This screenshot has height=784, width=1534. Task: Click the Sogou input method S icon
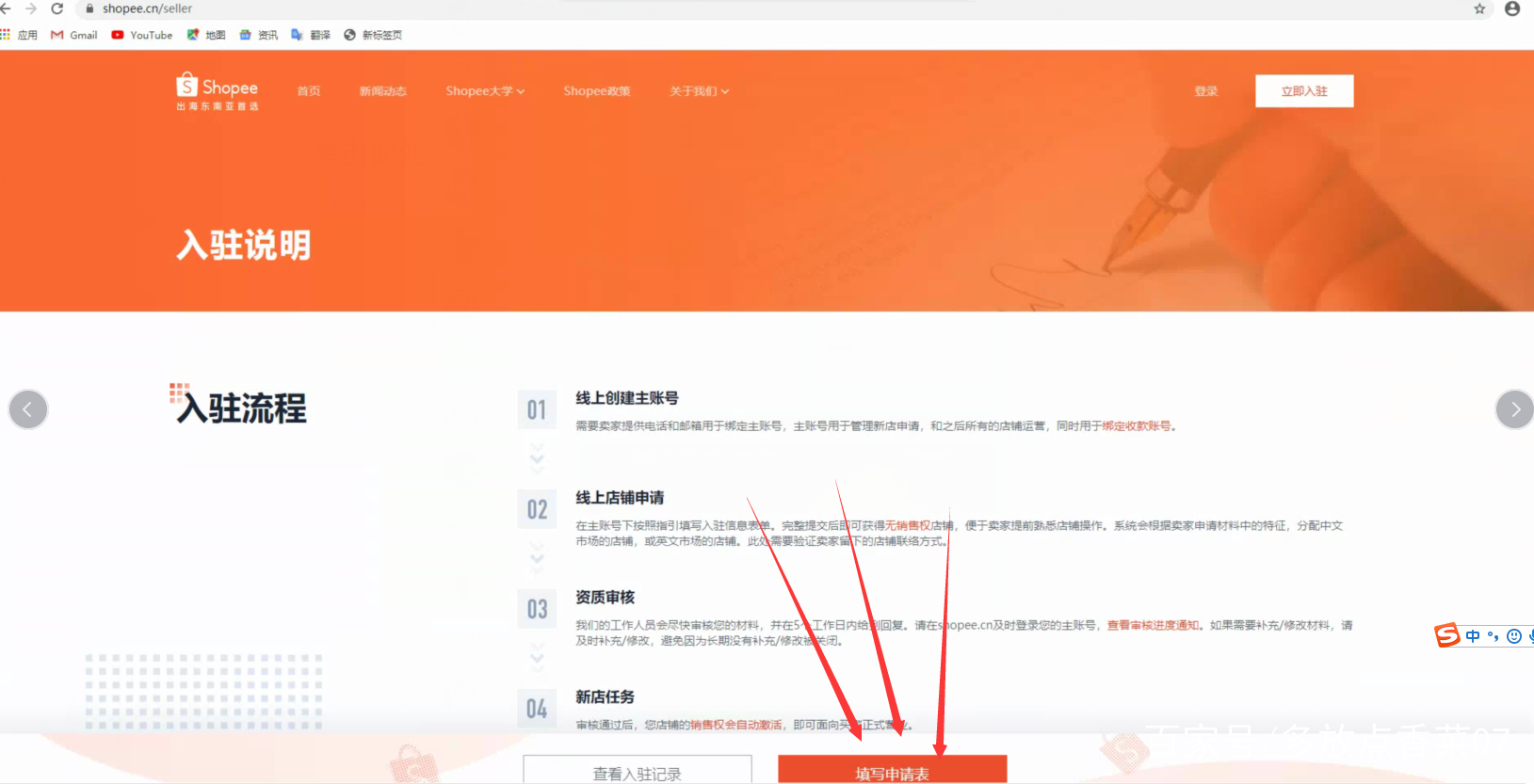pos(1446,635)
